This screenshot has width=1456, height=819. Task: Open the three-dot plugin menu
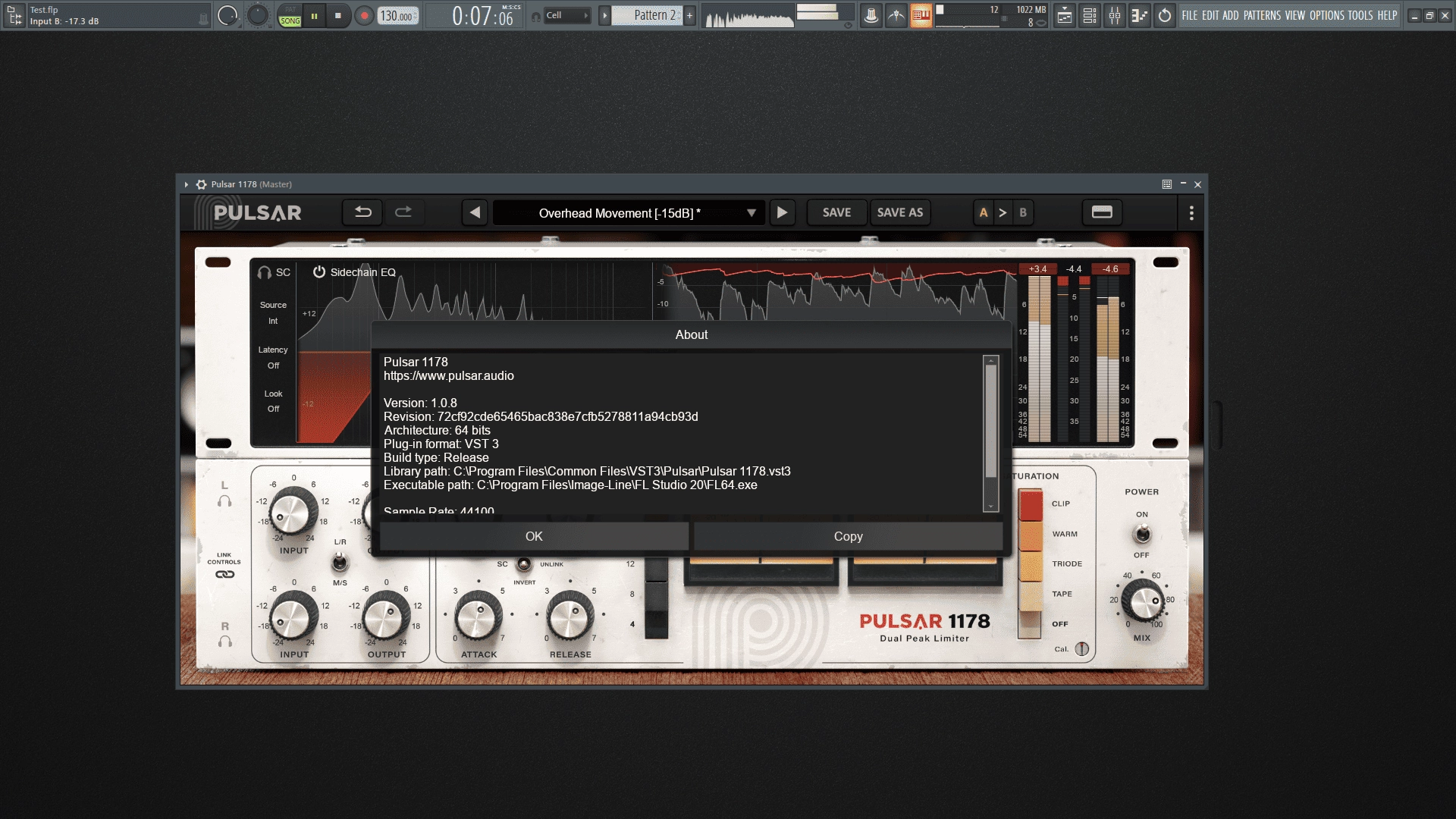tap(1191, 213)
